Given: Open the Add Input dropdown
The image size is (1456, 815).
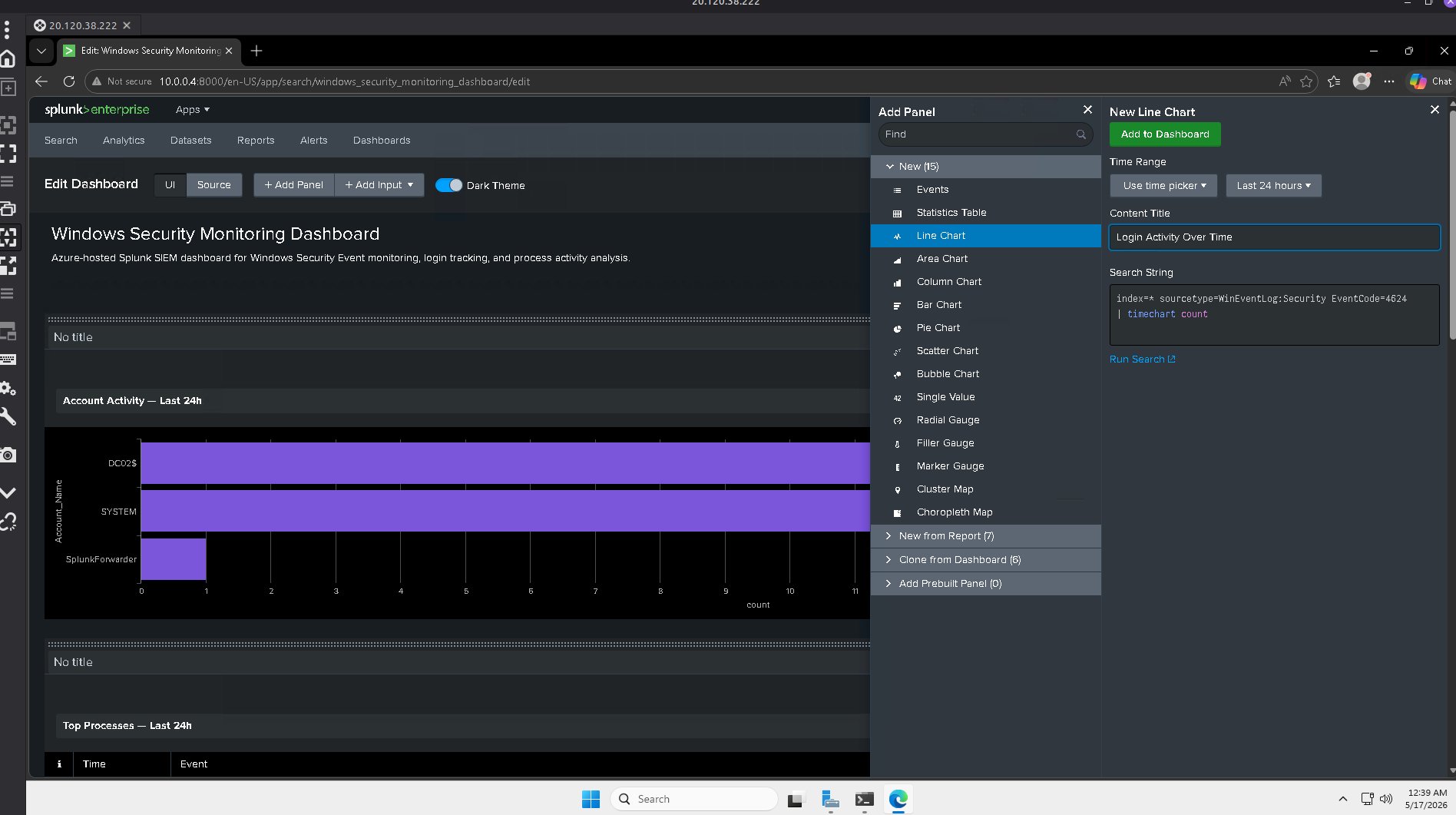Looking at the screenshot, I should (x=379, y=185).
